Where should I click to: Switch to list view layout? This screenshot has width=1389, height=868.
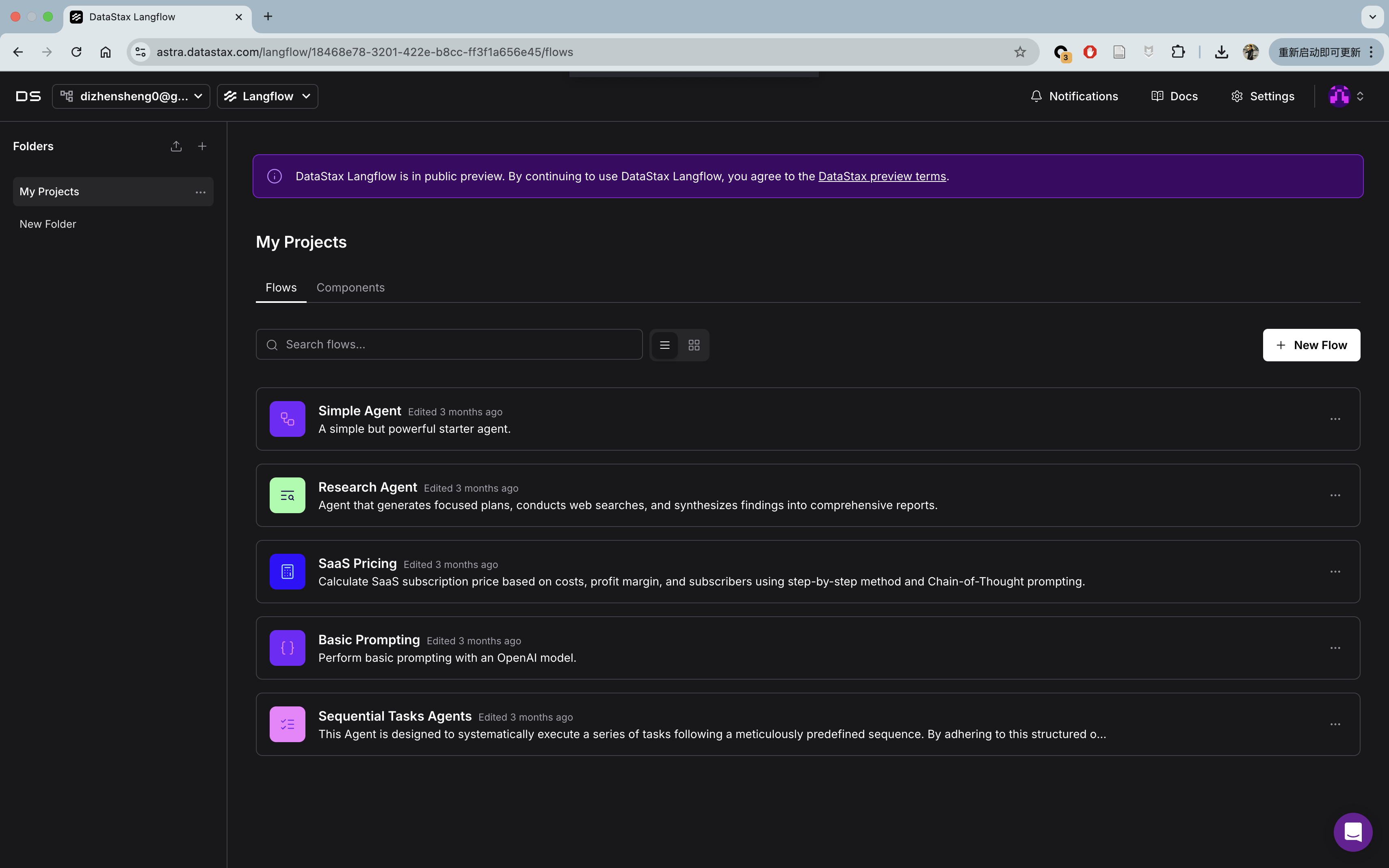(x=665, y=345)
